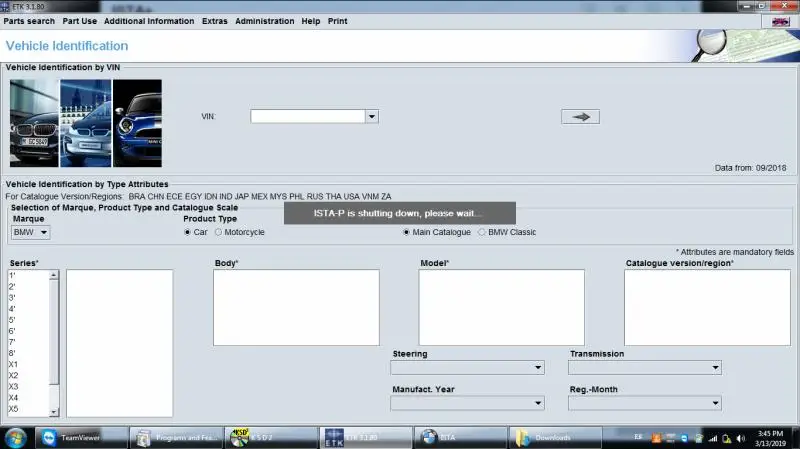Switch to KSD2 taskbar item
The height and width of the screenshot is (449, 800).
click(271, 438)
